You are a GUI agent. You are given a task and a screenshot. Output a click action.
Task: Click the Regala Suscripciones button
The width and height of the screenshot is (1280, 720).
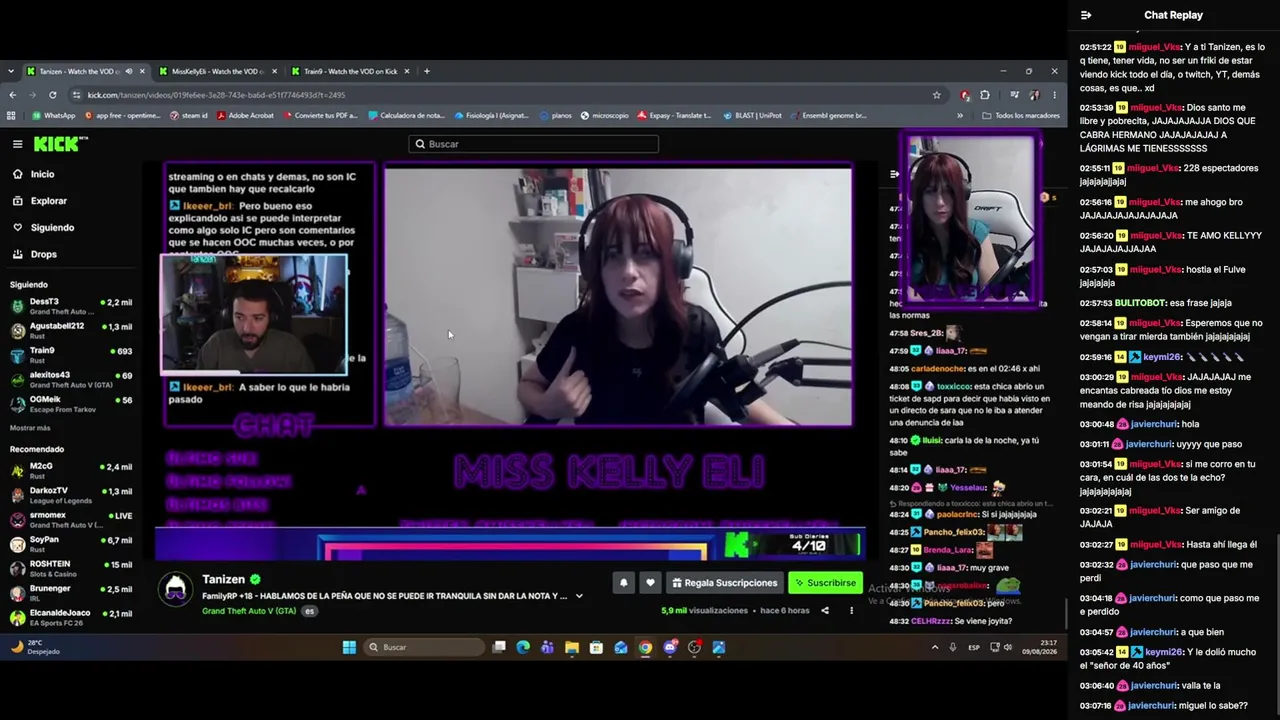point(723,583)
